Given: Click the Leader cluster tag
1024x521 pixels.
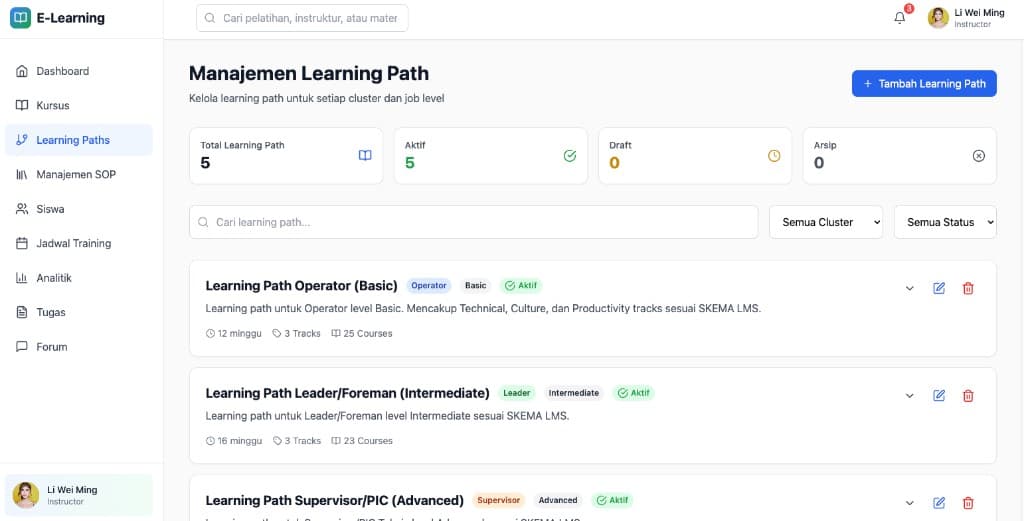Looking at the screenshot, I should pos(517,393).
